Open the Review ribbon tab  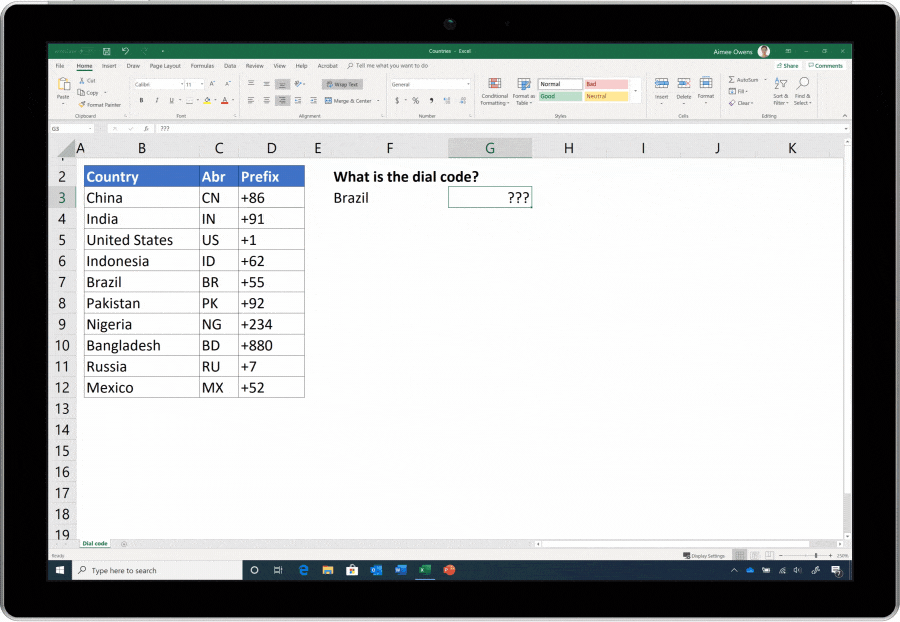[x=256, y=67]
